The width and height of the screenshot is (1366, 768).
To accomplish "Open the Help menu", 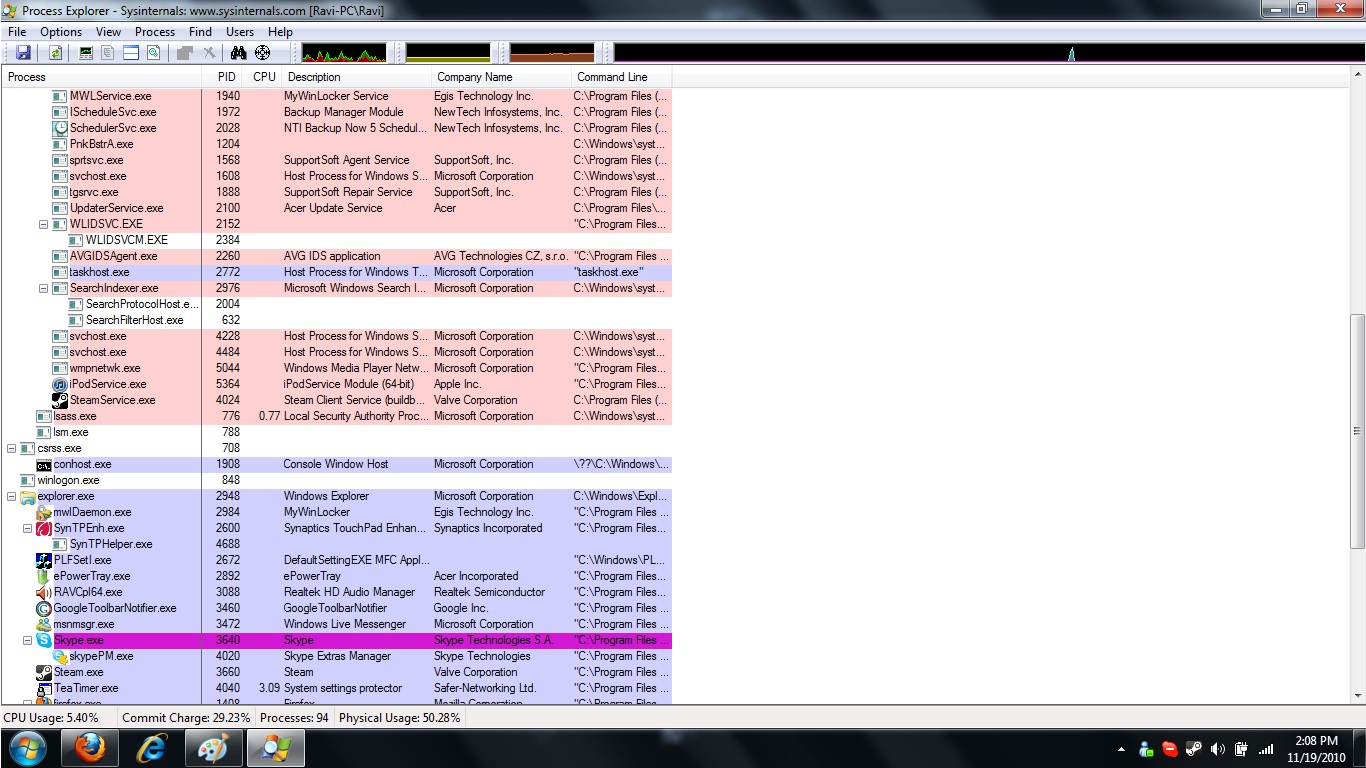I will pyautogui.click(x=281, y=32).
